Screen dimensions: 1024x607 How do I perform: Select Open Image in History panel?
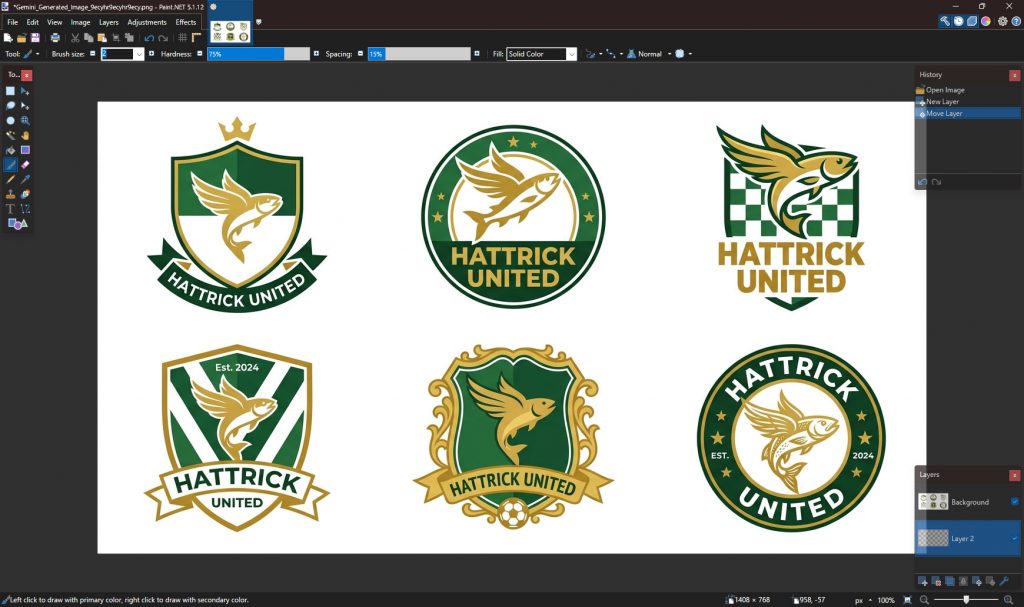(x=945, y=90)
